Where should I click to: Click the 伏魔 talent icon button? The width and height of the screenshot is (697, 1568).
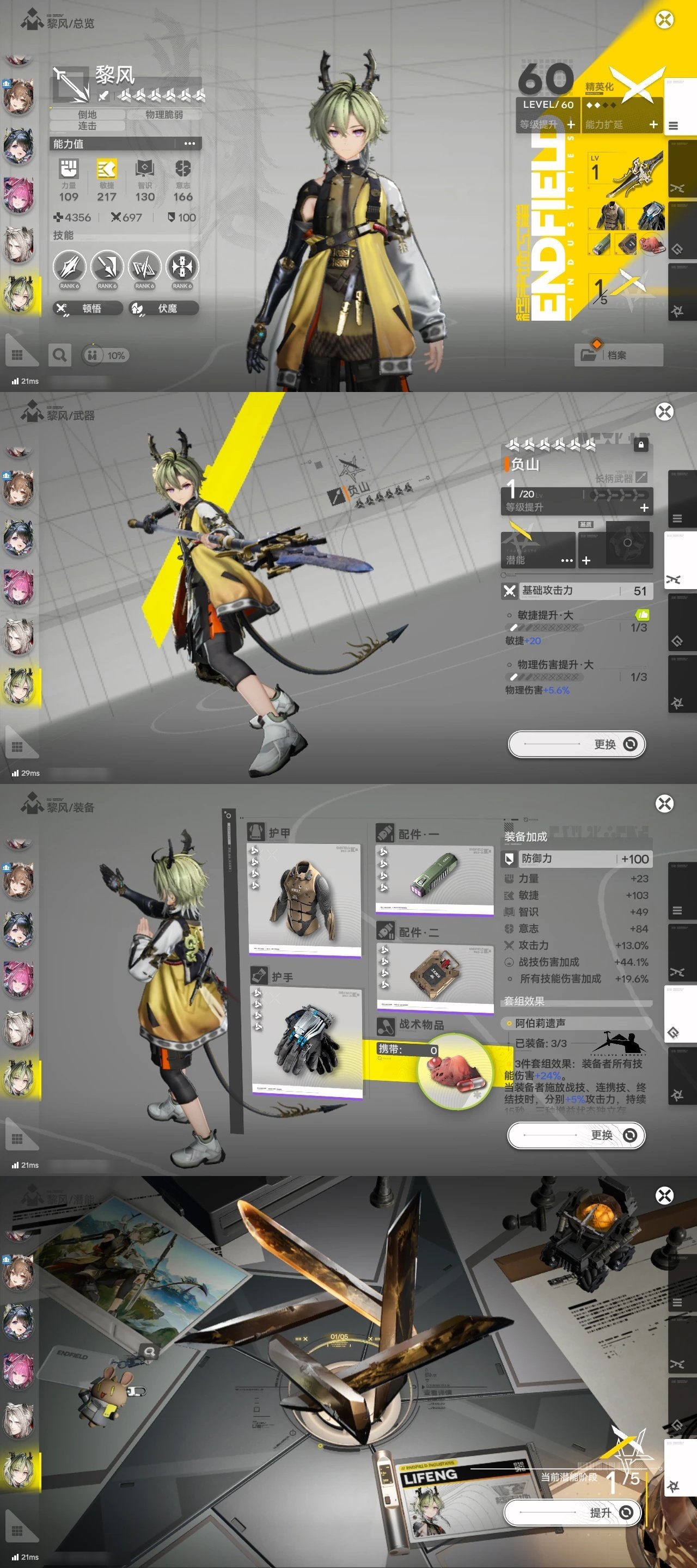click(x=138, y=309)
